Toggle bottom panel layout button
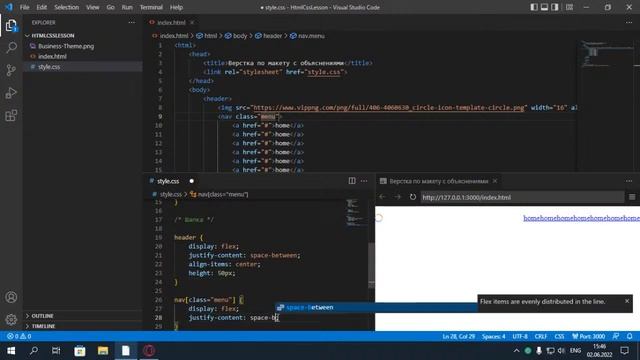This screenshot has height=360, width=640. point(544,7)
